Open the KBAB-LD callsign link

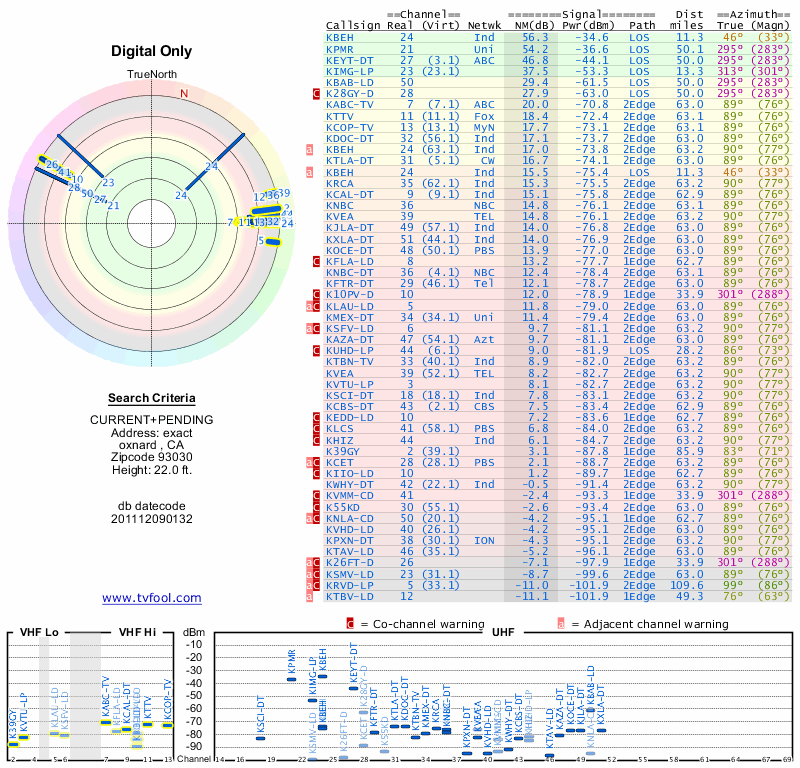click(350, 83)
